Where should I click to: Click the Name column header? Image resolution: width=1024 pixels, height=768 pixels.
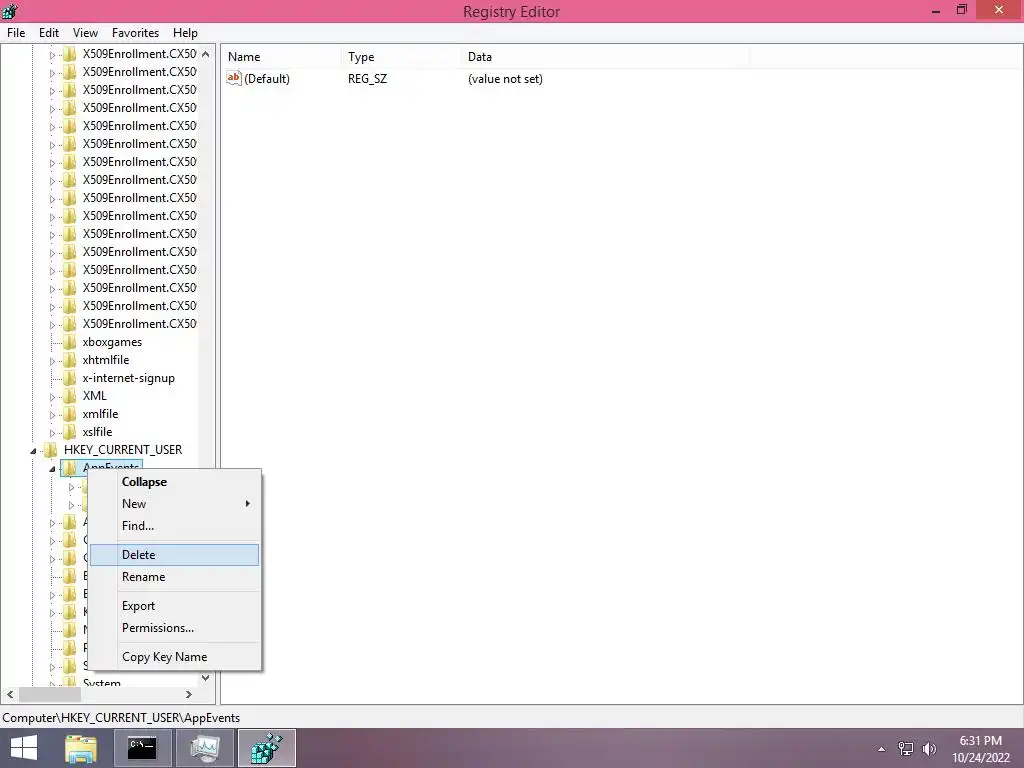coord(281,57)
